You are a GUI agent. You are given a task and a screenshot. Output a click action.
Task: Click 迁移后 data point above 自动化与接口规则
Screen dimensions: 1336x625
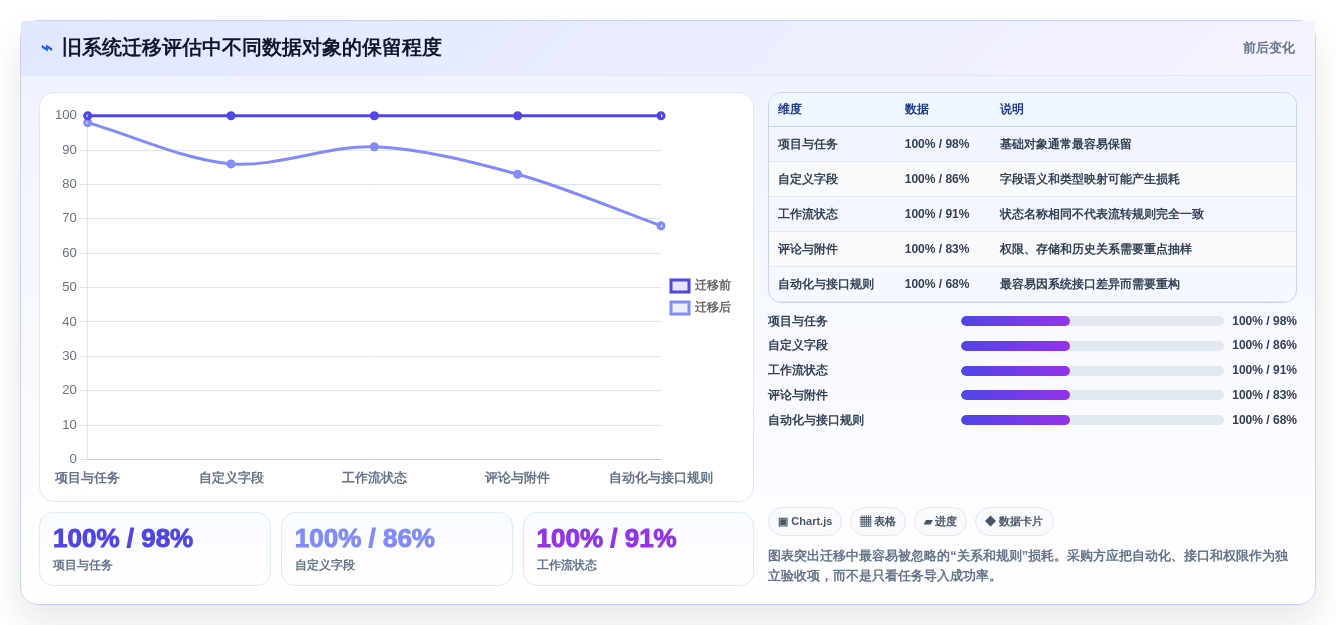click(x=661, y=226)
